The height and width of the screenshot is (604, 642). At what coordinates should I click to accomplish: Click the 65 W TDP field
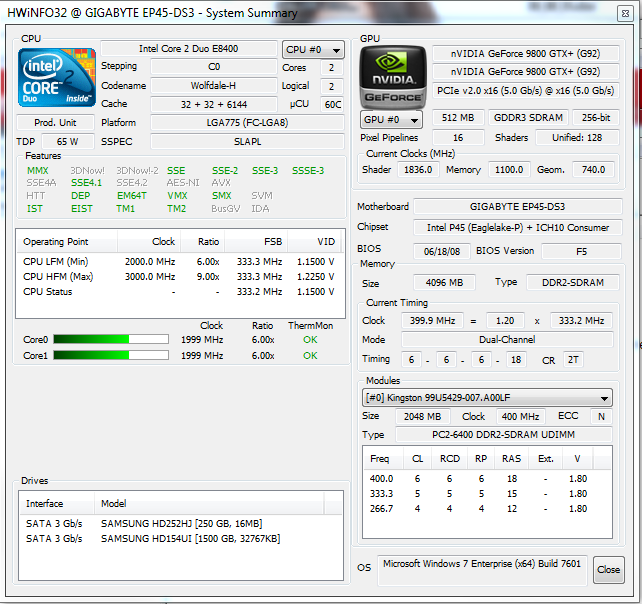(x=68, y=142)
